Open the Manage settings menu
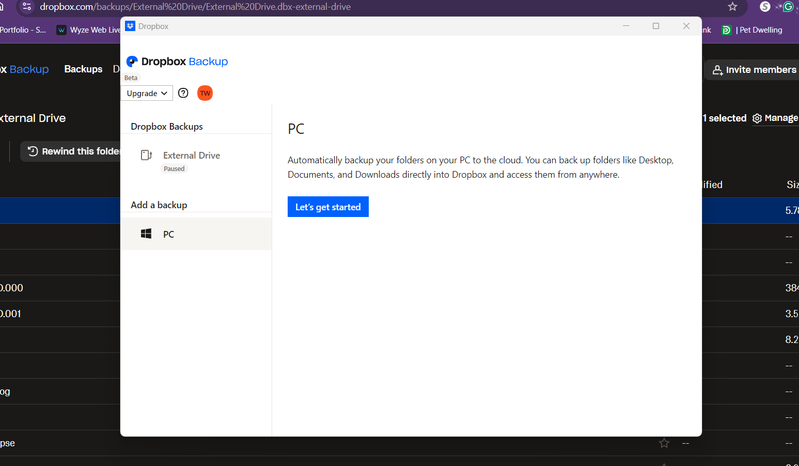Image resolution: width=799 pixels, height=466 pixels. point(775,118)
